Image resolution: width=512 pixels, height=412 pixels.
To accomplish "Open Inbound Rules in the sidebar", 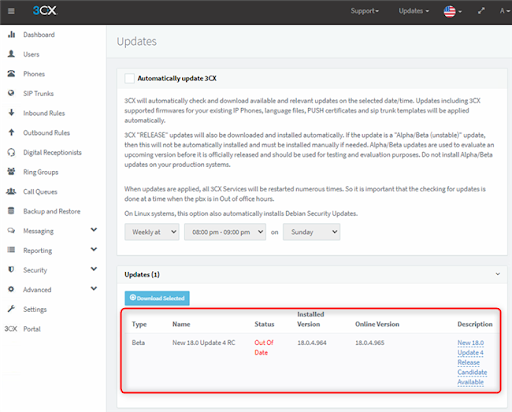I will (44, 113).
